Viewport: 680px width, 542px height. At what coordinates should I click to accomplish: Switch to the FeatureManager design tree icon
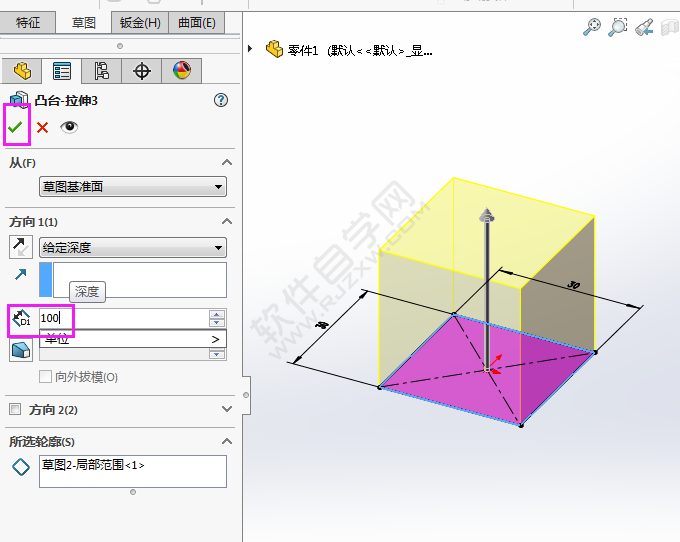click(21, 71)
